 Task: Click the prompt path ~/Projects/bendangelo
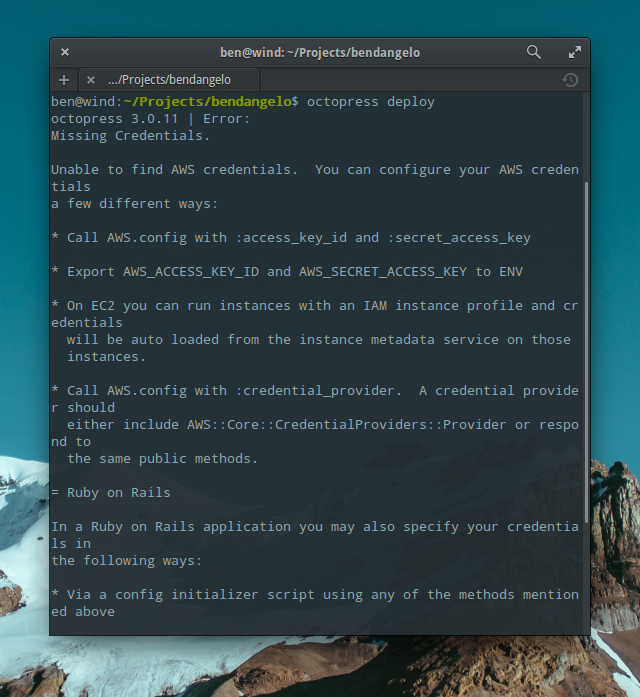[x=207, y=102]
